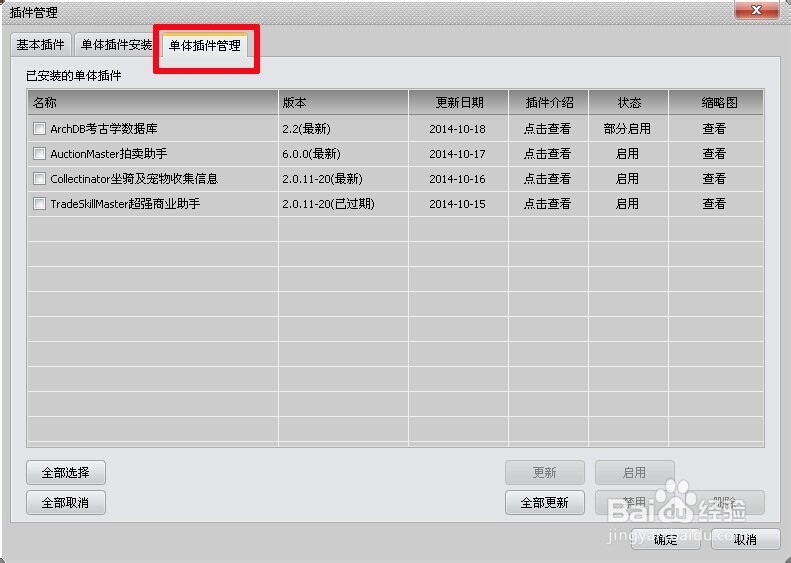Sort by the 更新日期 column header
This screenshot has width=791, height=563.
click(459, 102)
